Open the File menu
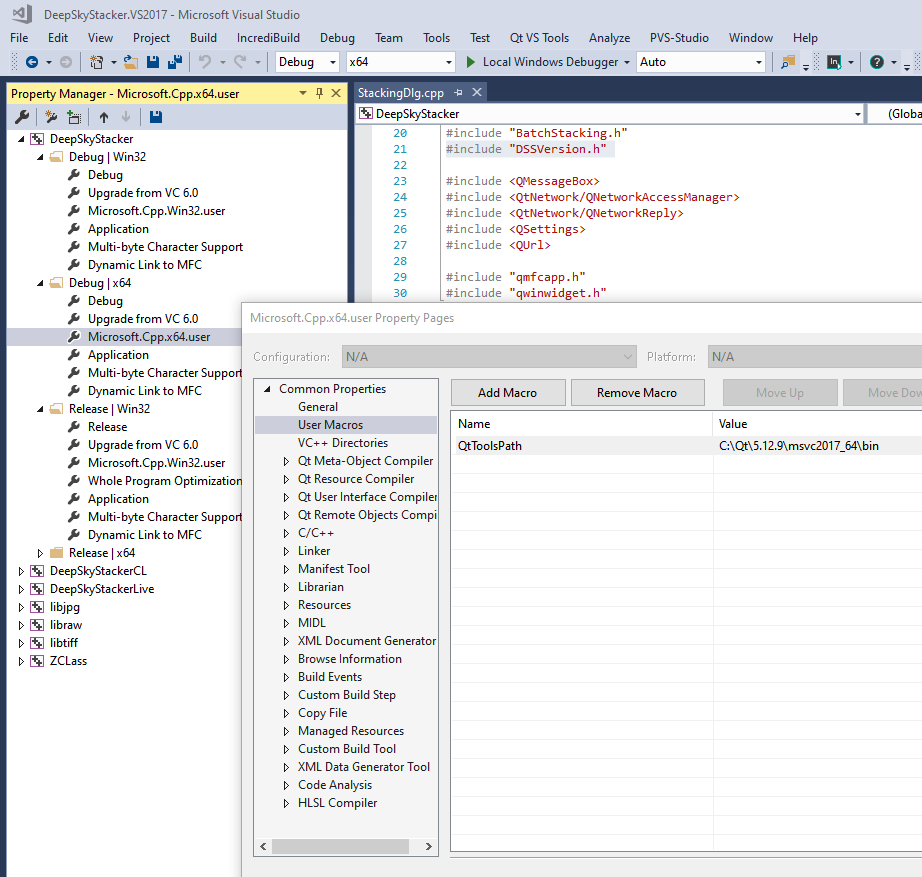This screenshot has height=877, width=922. (x=19, y=38)
